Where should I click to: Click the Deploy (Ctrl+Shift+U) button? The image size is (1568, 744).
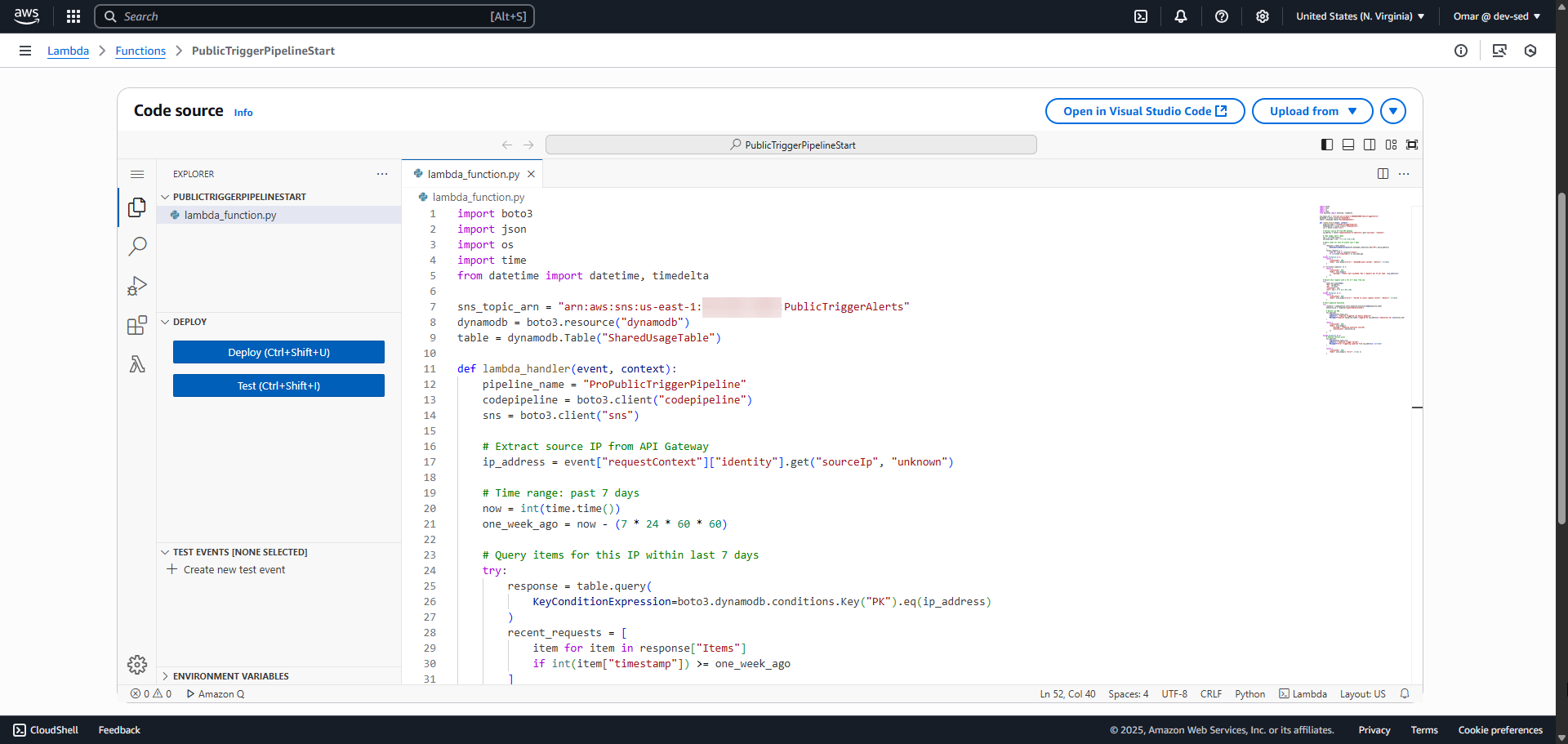point(278,352)
